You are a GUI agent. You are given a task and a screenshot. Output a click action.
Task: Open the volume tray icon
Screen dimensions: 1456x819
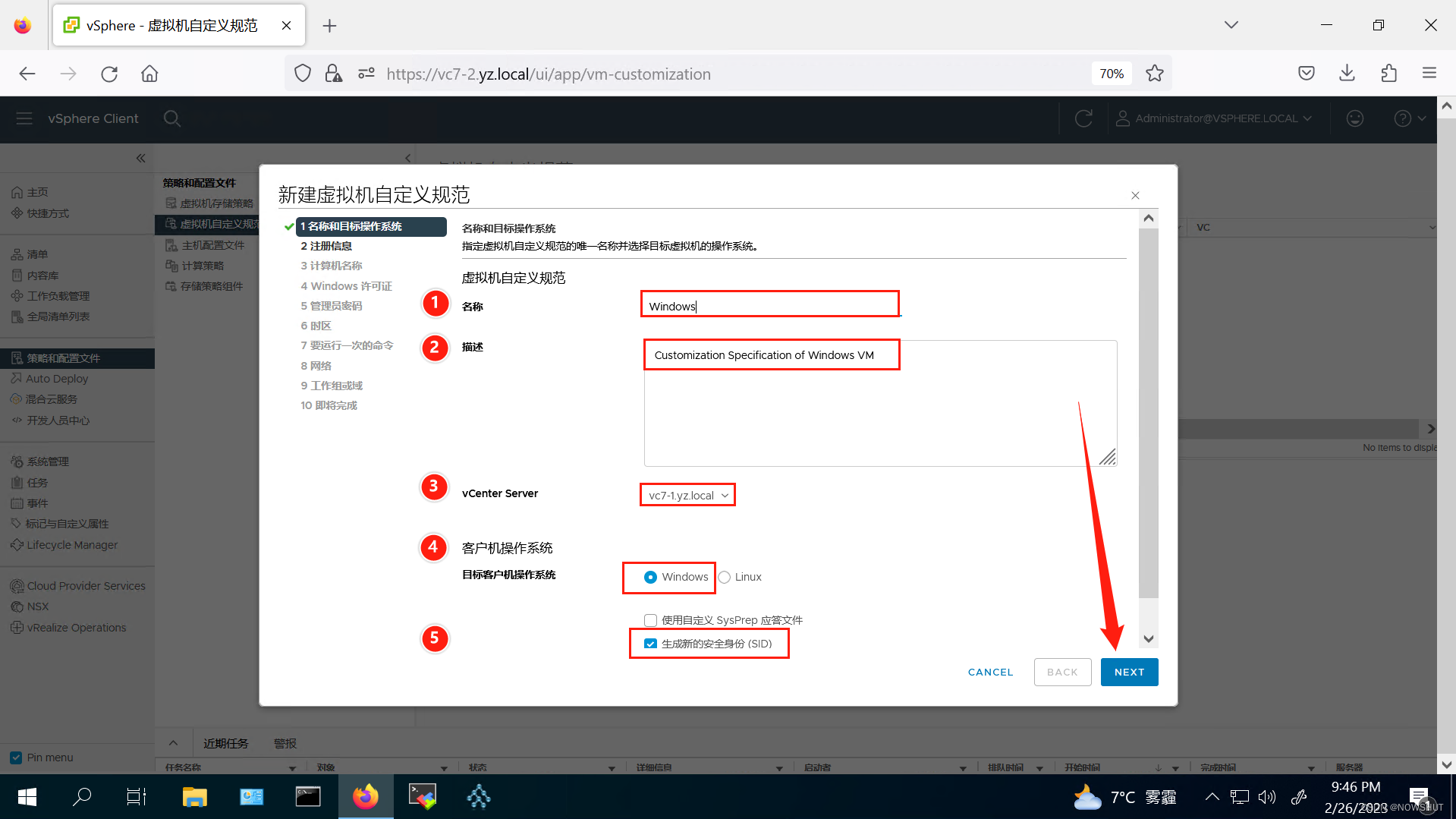(1267, 797)
